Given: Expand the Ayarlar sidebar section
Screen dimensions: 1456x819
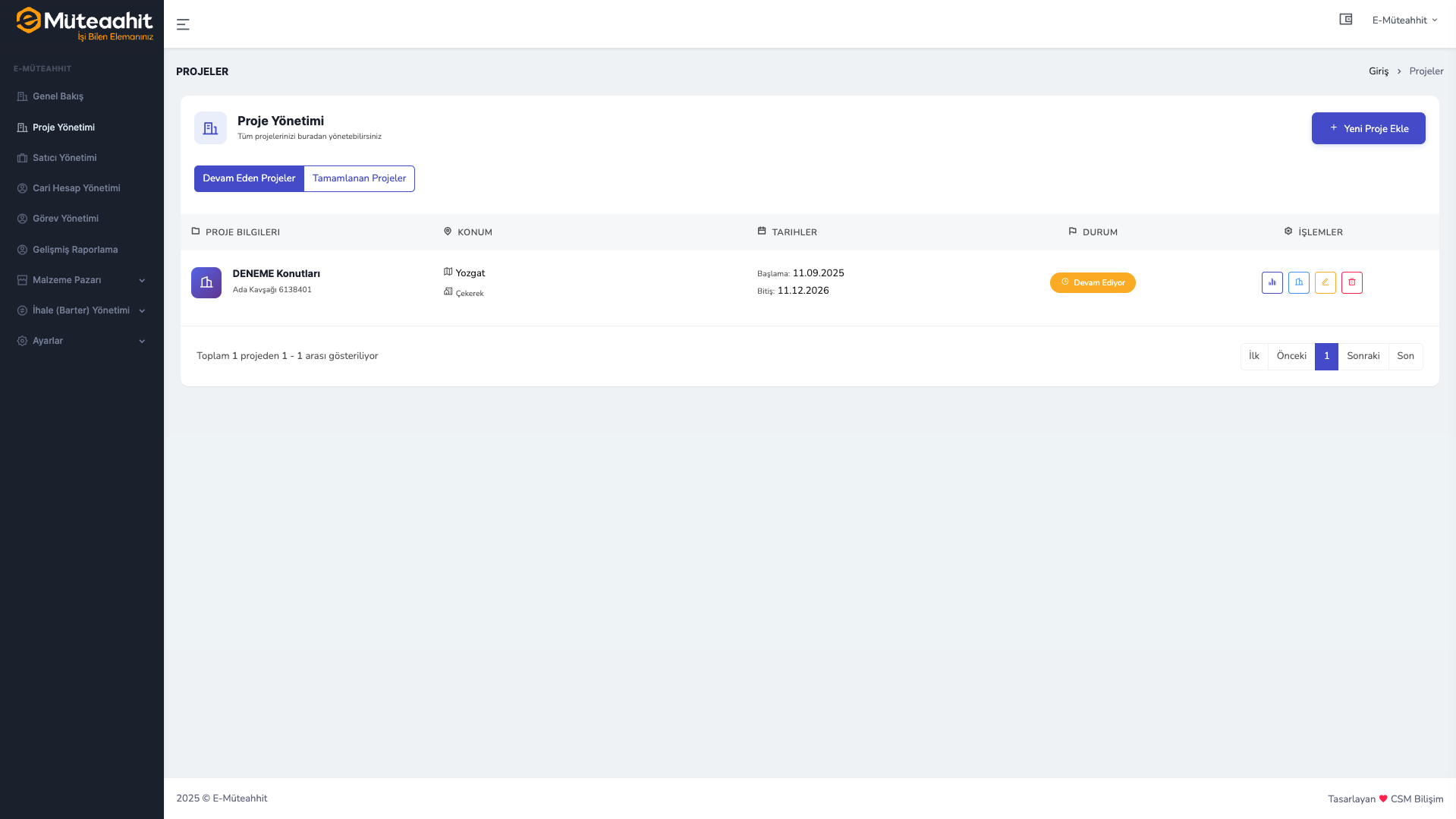Looking at the screenshot, I should (x=81, y=341).
